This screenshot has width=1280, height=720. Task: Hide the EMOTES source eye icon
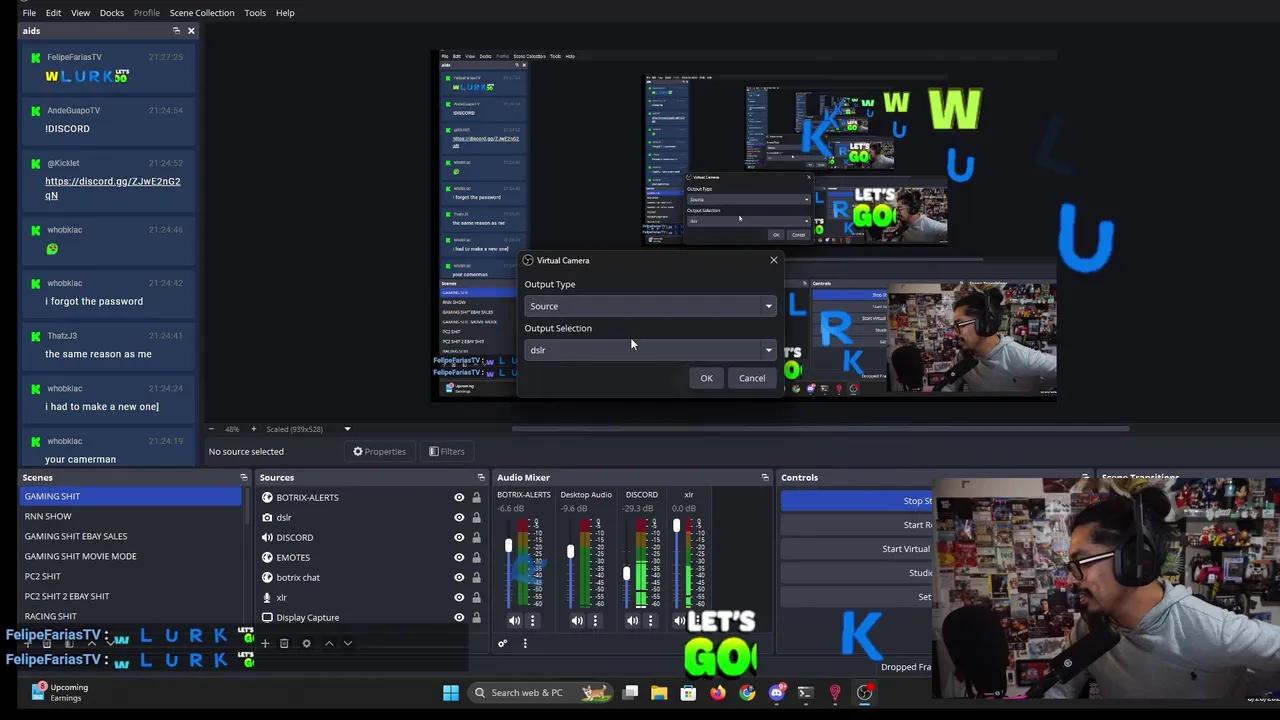[x=459, y=557]
